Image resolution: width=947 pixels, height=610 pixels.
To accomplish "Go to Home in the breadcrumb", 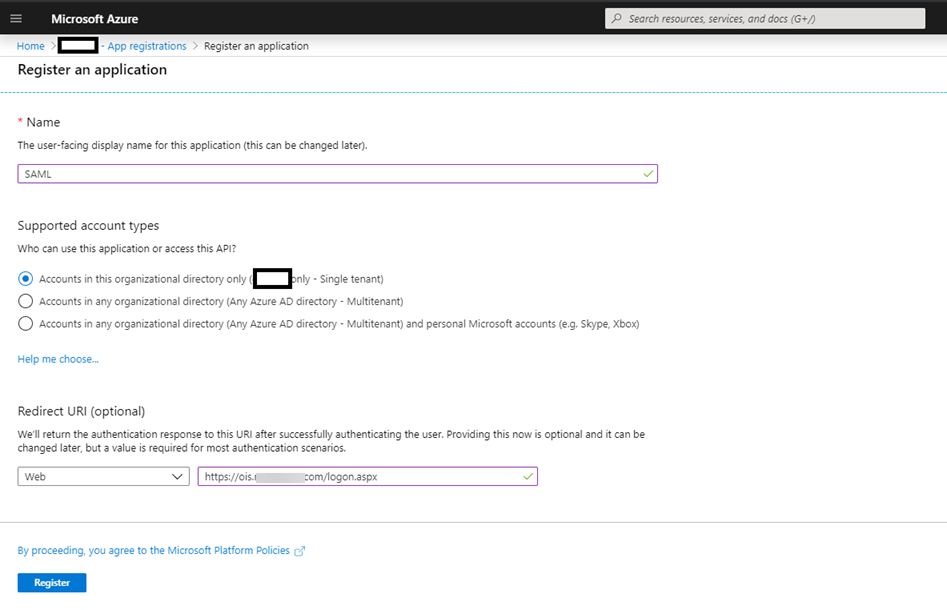I will pyautogui.click(x=31, y=46).
